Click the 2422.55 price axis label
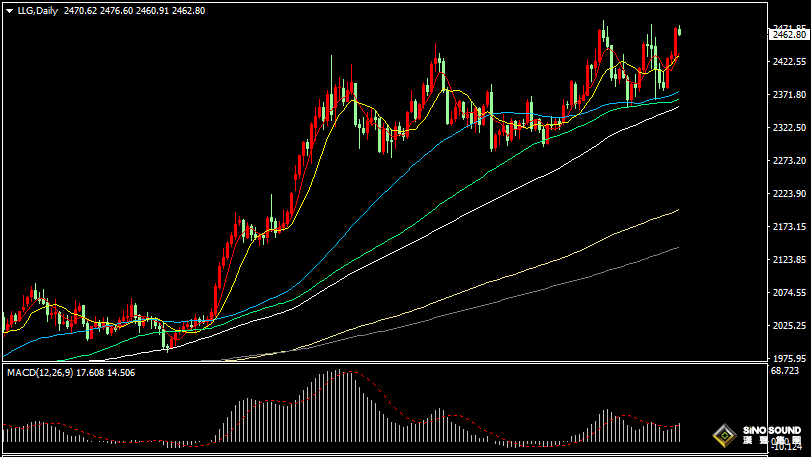Viewport: 811px width, 457px height. coord(787,62)
